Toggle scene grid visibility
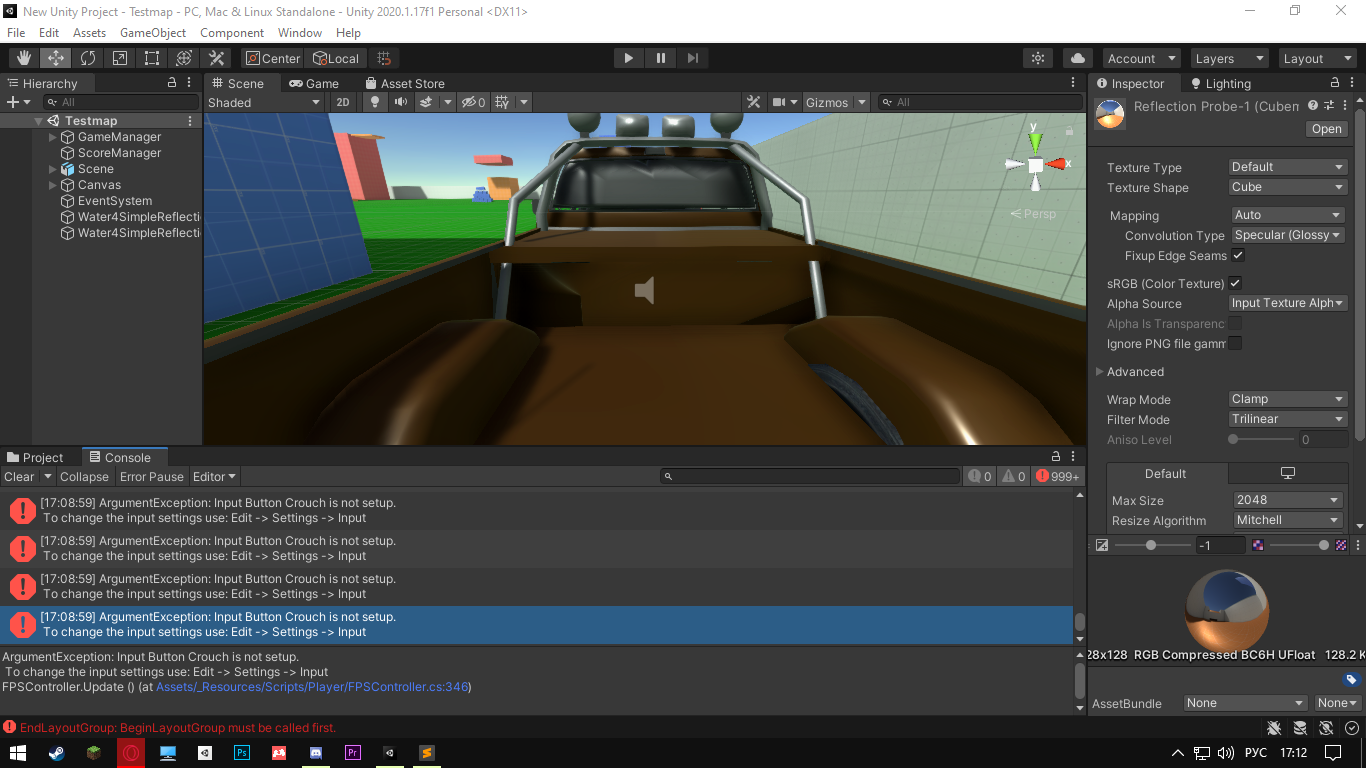 click(x=502, y=102)
